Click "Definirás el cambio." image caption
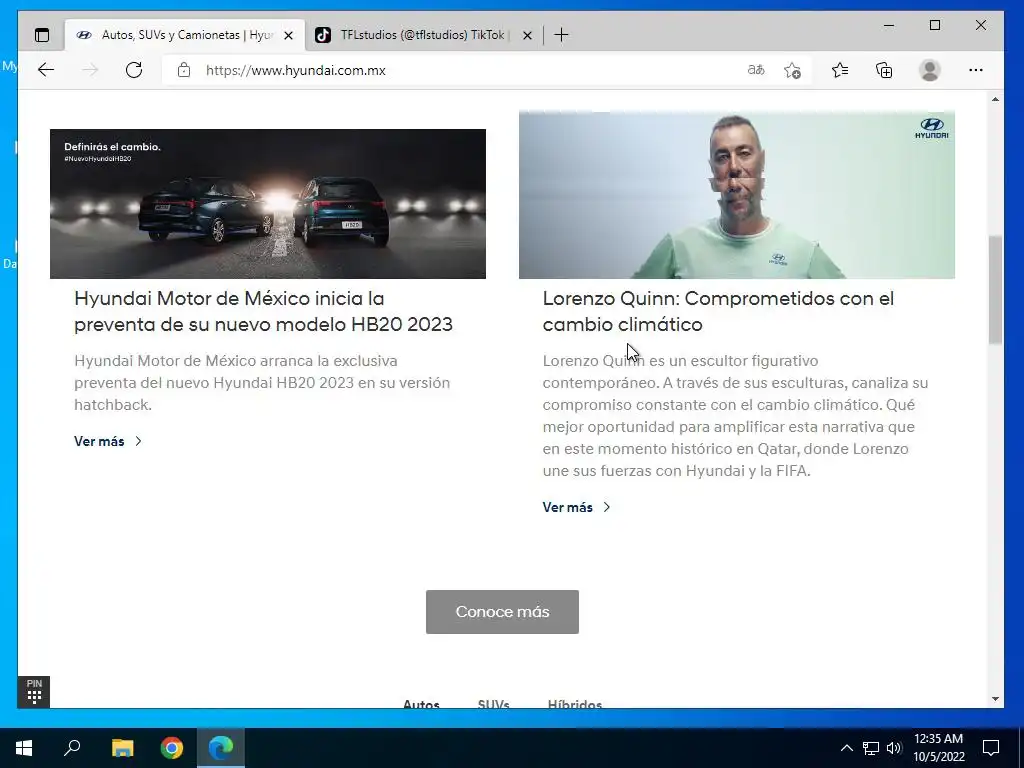1024x768 pixels. [x=112, y=147]
